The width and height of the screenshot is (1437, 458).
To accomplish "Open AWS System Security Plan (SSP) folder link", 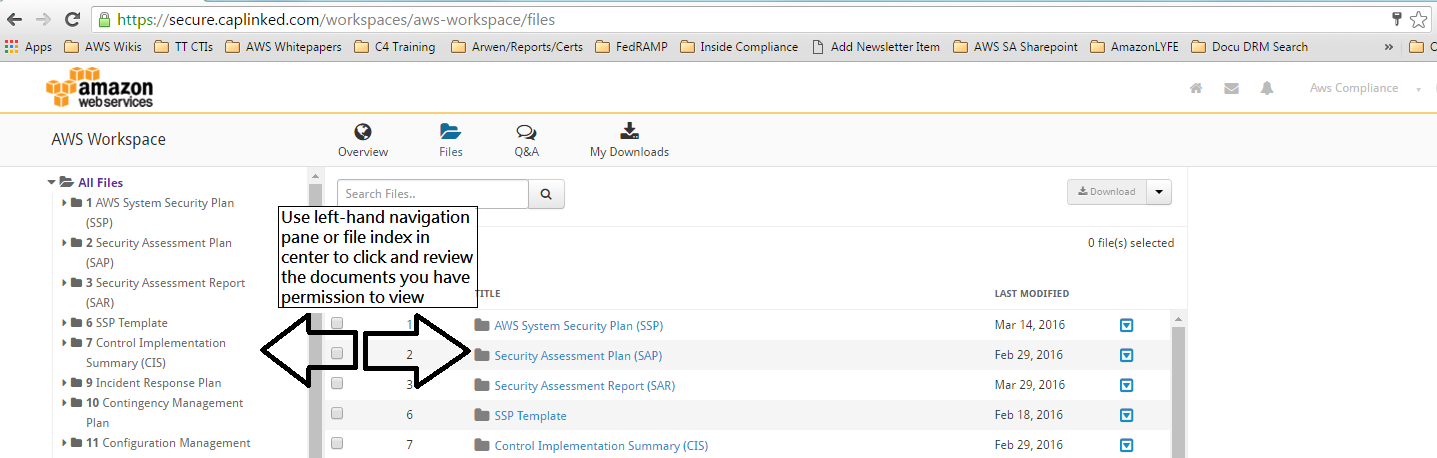I will pos(579,326).
